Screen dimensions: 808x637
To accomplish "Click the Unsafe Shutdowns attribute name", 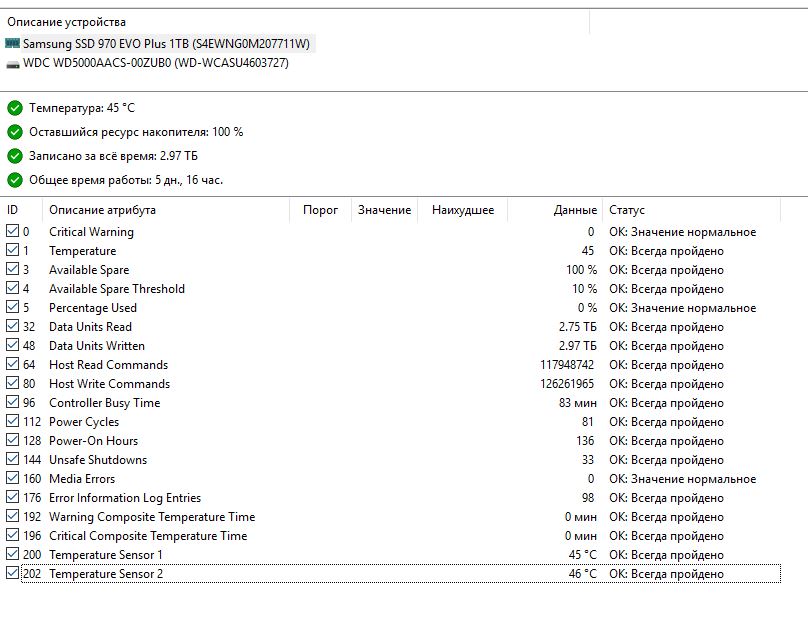I will point(98,460).
